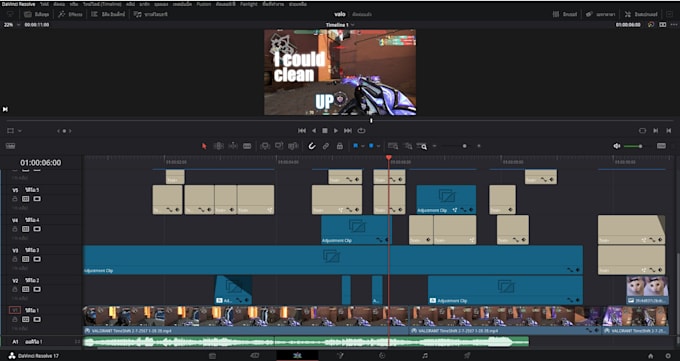Lock track V5 with padlock icon

[x=15, y=199]
